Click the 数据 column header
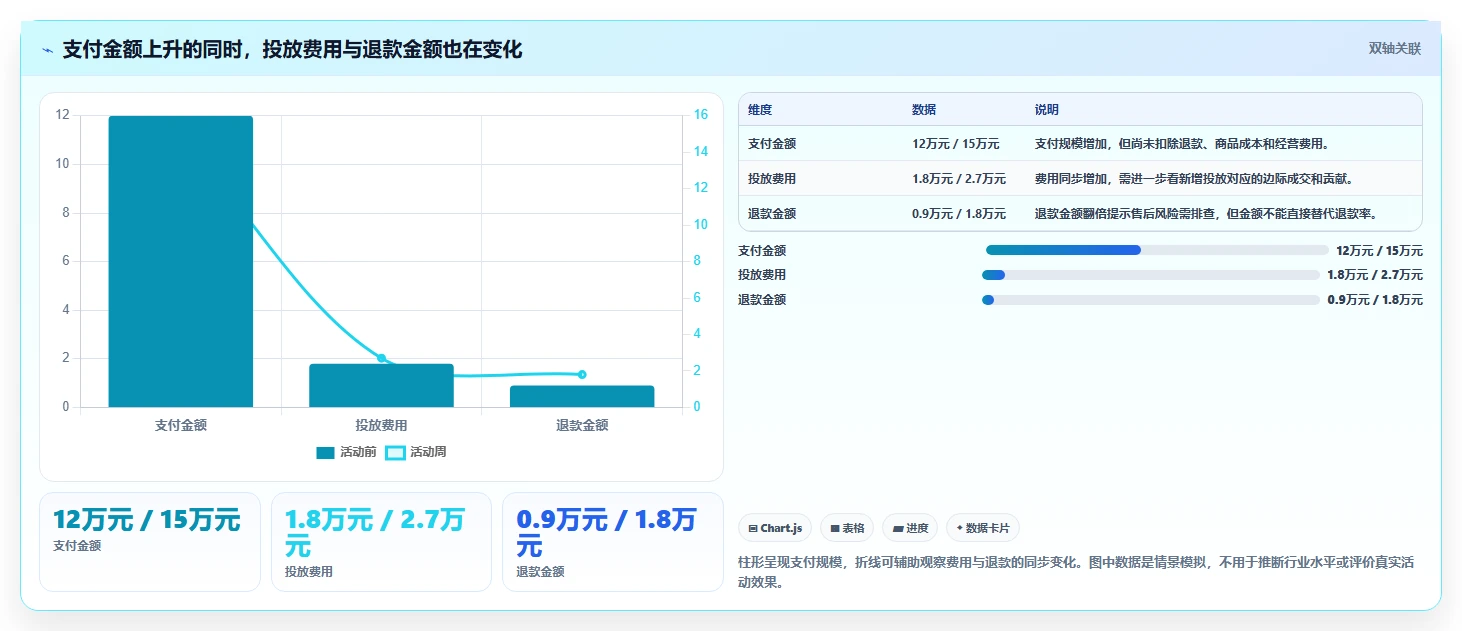The image size is (1462, 631). pos(924,110)
